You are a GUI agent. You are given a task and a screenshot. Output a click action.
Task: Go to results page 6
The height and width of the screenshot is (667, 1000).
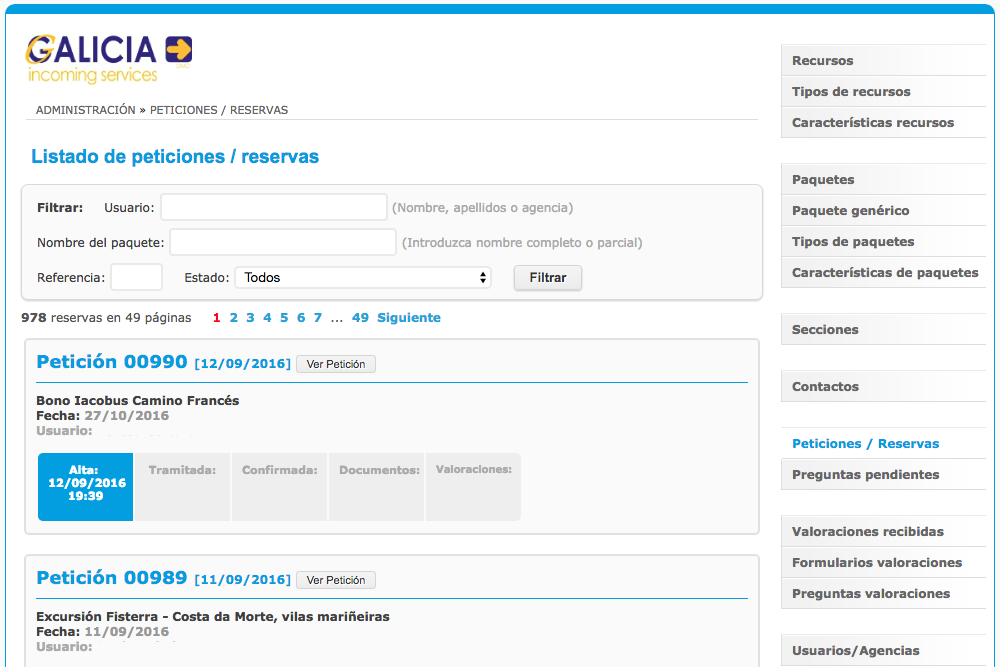301,318
